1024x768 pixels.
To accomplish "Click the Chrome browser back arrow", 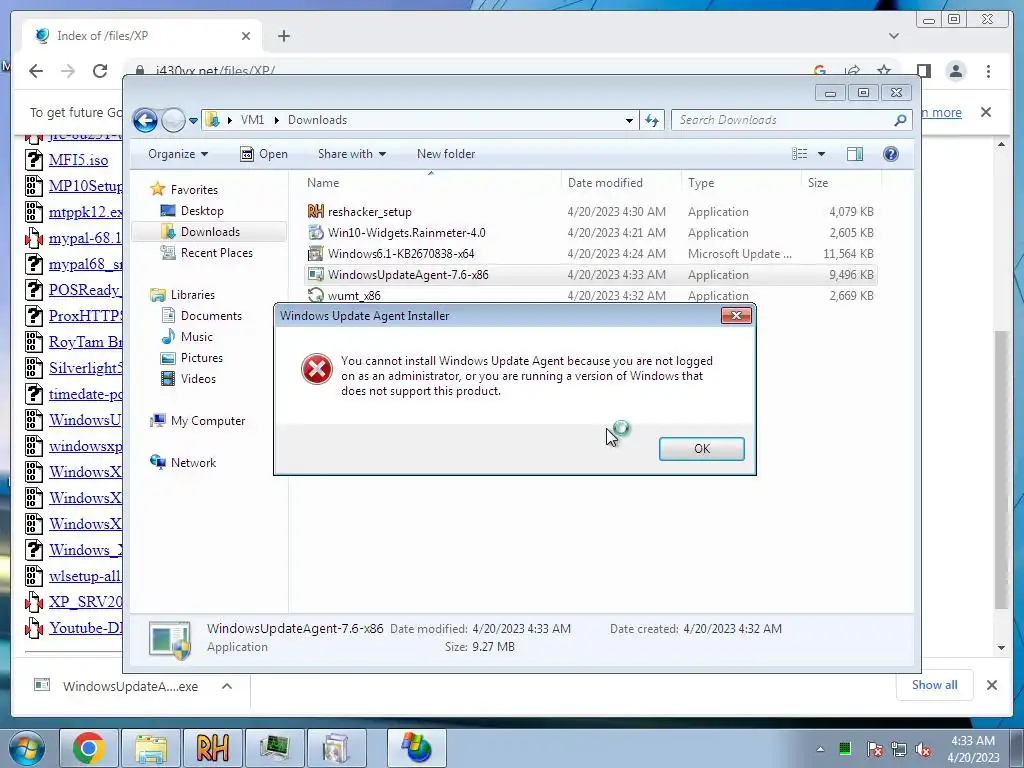I will [36, 71].
